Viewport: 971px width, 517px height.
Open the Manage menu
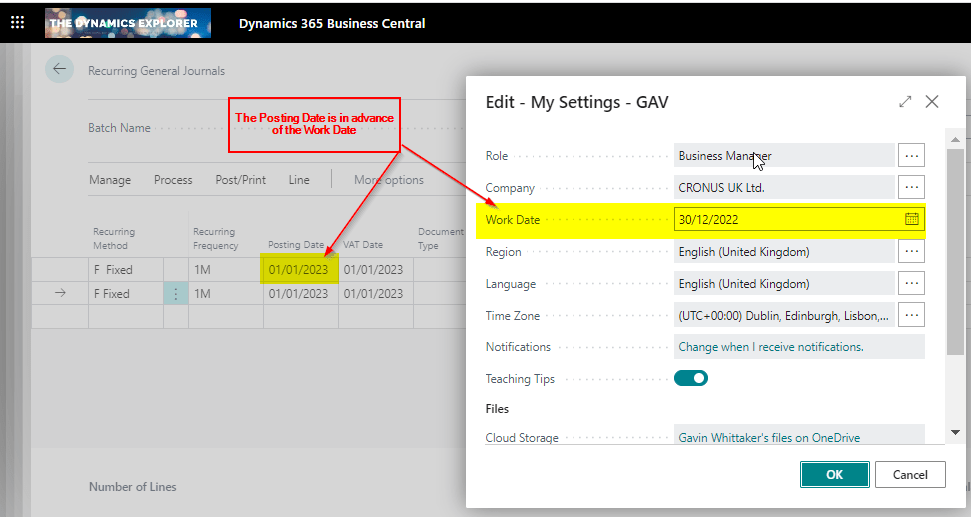(x=110, y=180)
